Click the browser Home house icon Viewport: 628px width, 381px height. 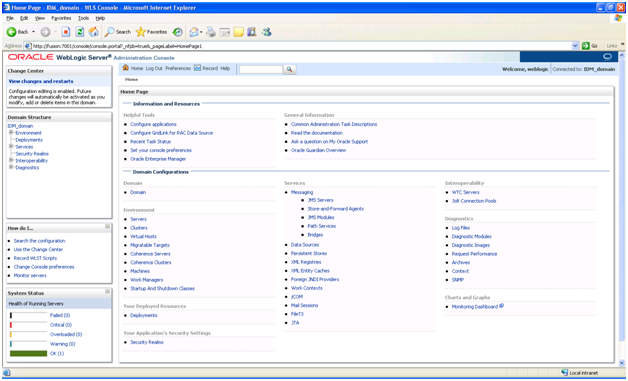coord(94,32)
